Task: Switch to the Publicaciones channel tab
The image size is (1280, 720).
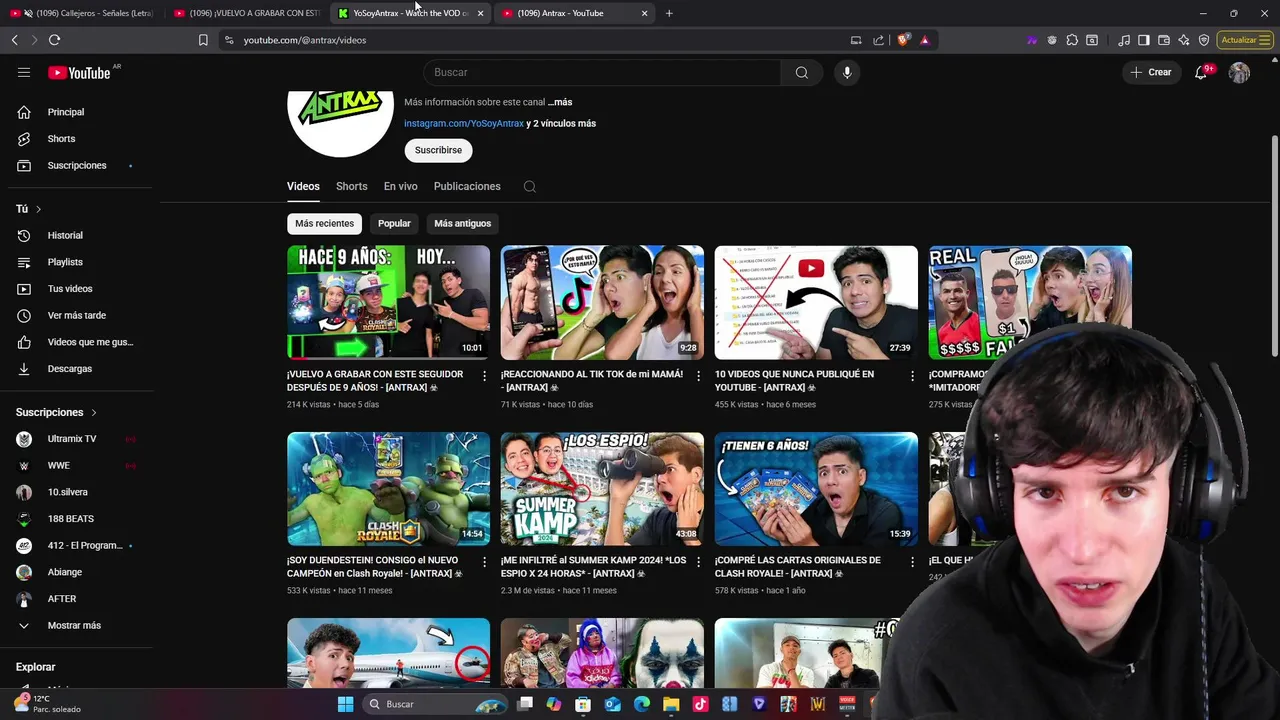Action: point(467,186)
